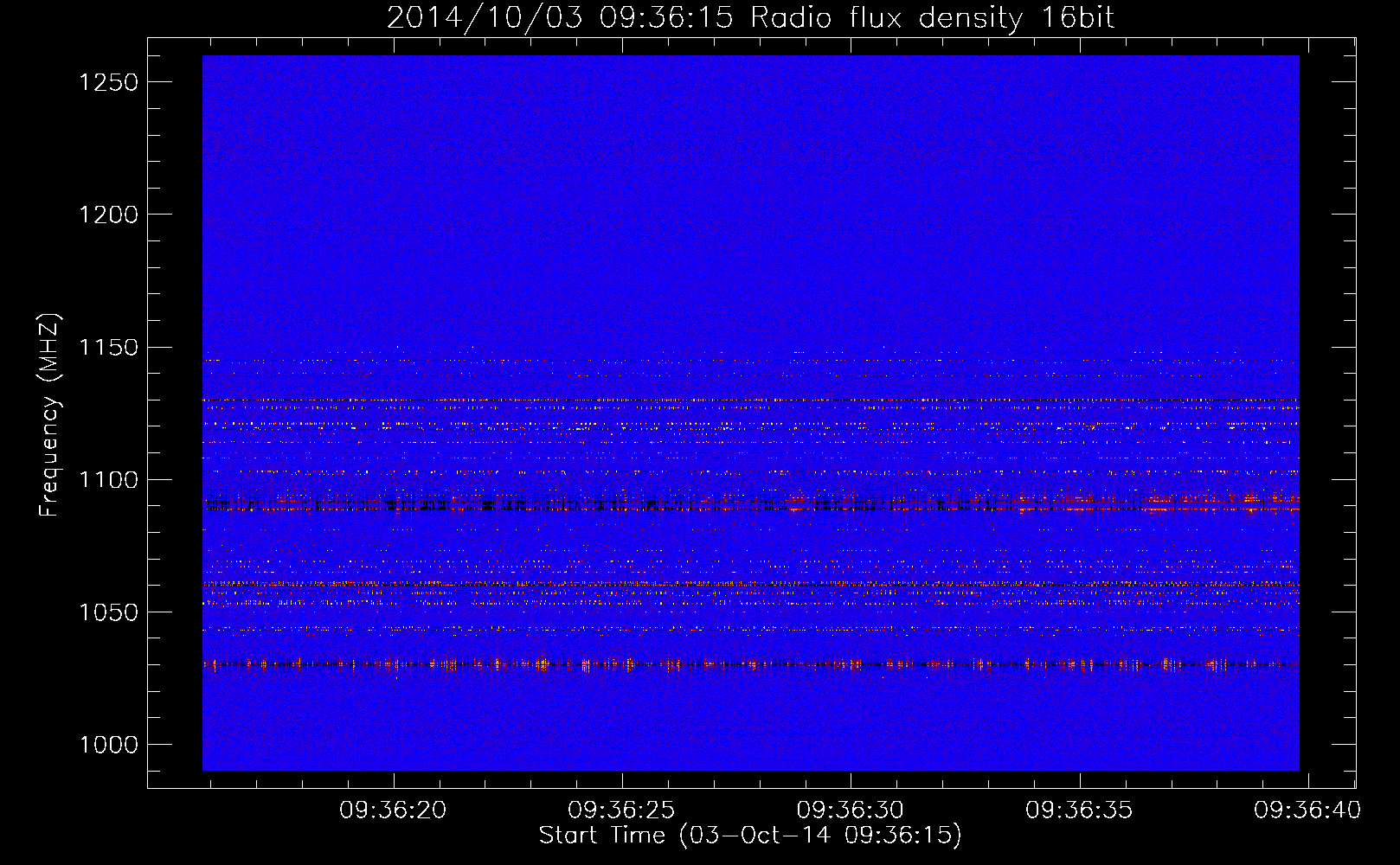
Task: Click the 09:36:35 time tick label
Action: (1079, 811)
